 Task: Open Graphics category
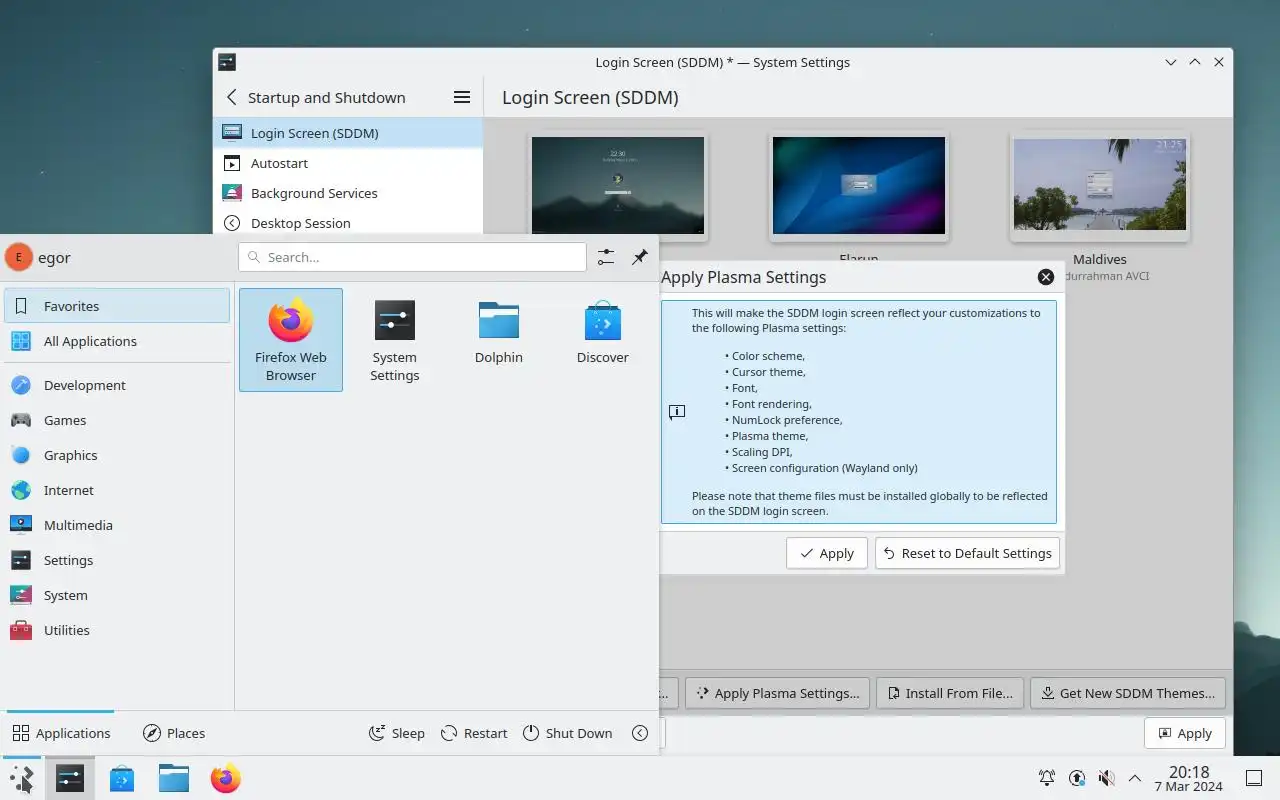[117, 455]
